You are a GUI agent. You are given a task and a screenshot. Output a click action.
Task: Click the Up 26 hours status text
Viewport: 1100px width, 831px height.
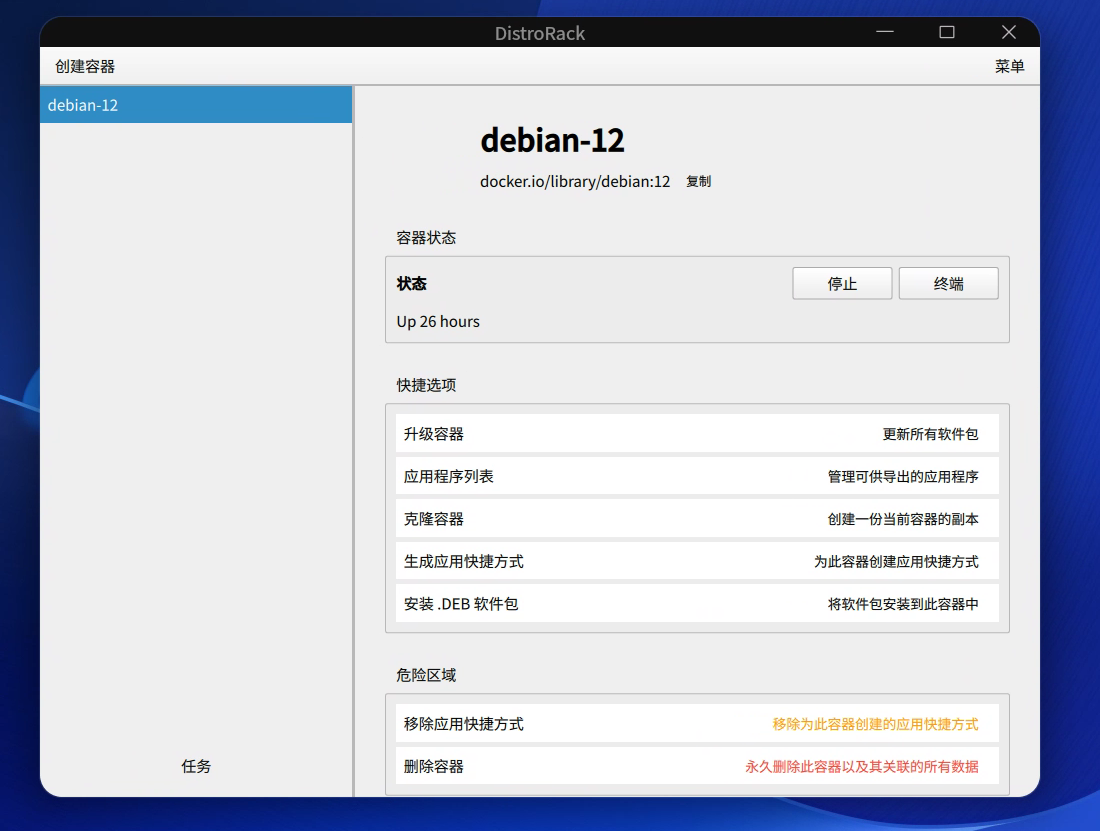tap(438, 322)
